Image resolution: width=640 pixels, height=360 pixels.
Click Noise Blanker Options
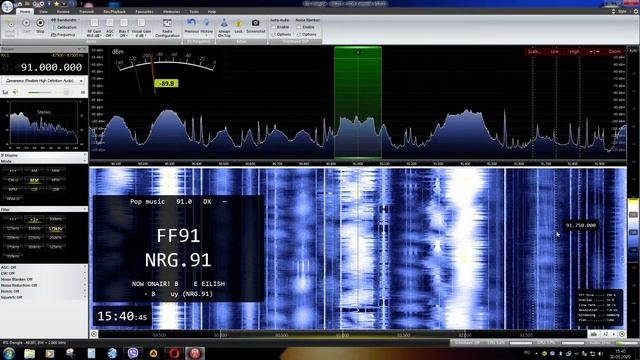306,34
